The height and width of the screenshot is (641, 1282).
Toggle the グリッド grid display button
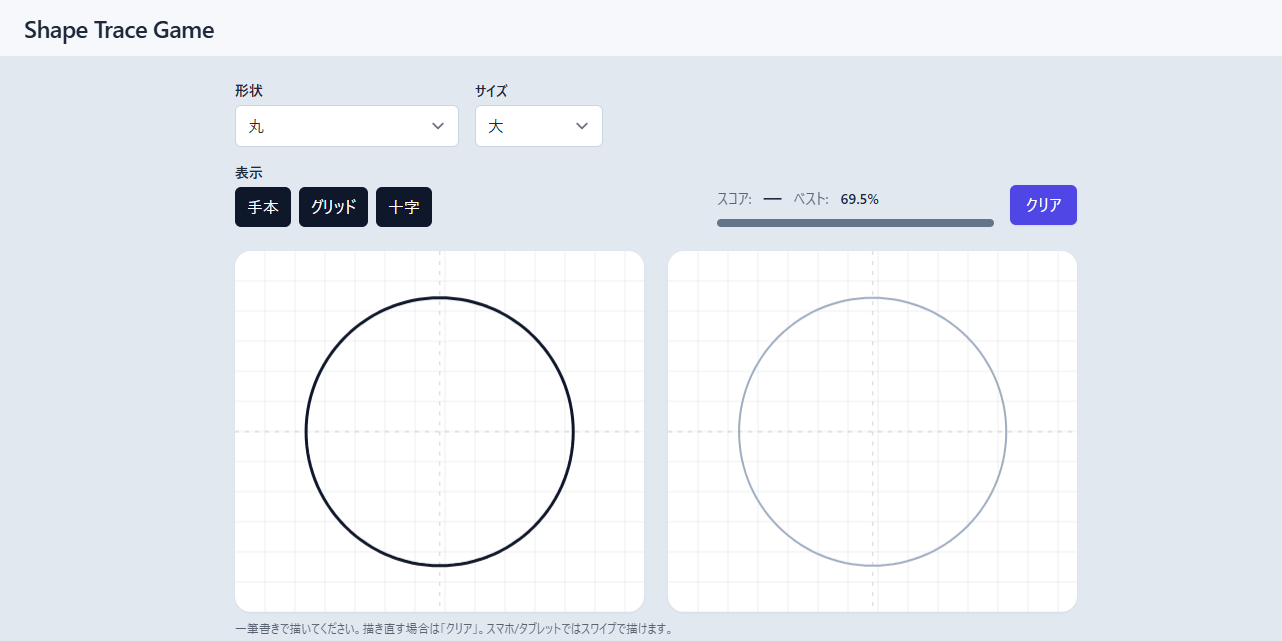tap(333, 207)
